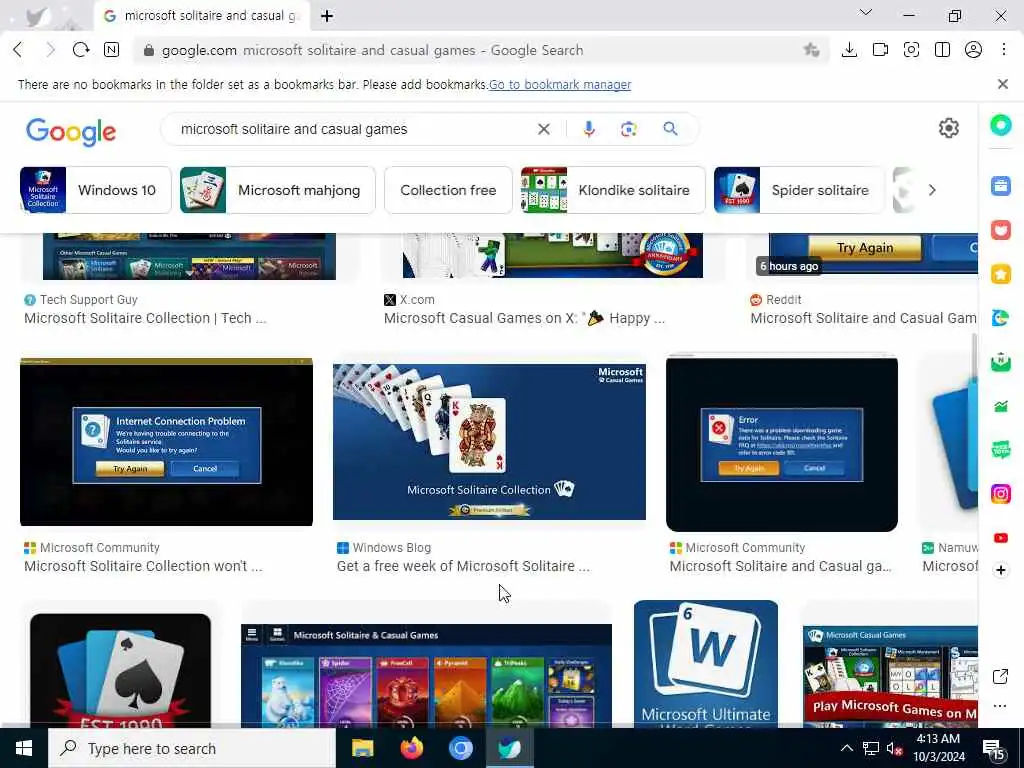The width and height of the screenshot is (1024, 768).
Task: Open the Instagram sidebar icon
Action: [1000, 494]
